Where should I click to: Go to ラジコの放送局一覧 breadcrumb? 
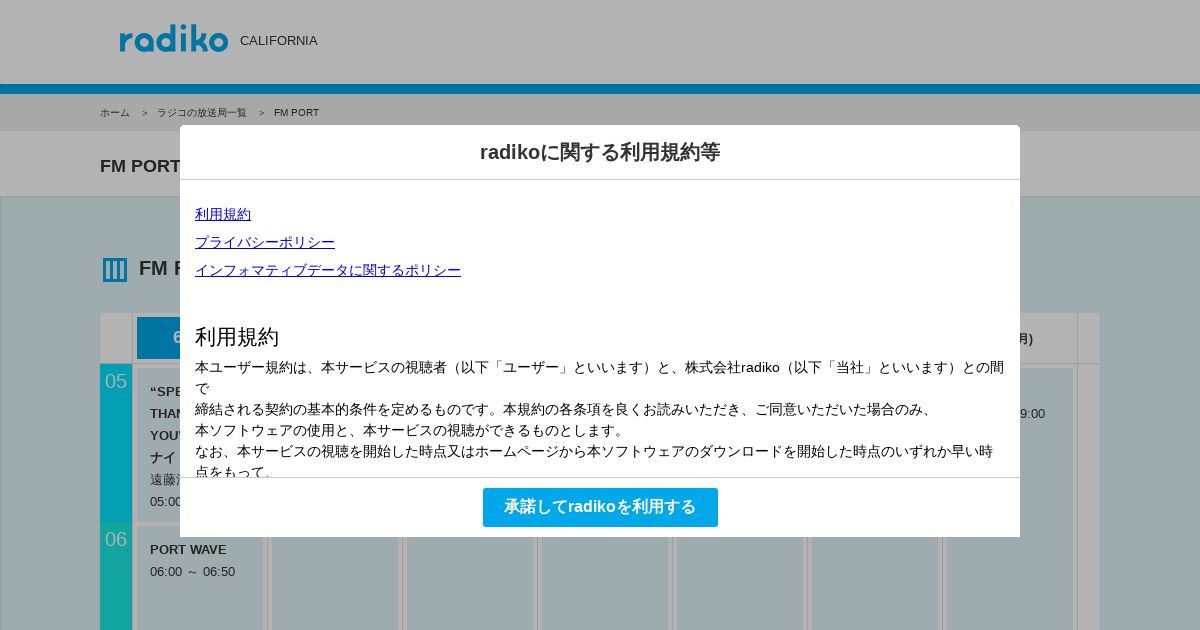(202, 113)
